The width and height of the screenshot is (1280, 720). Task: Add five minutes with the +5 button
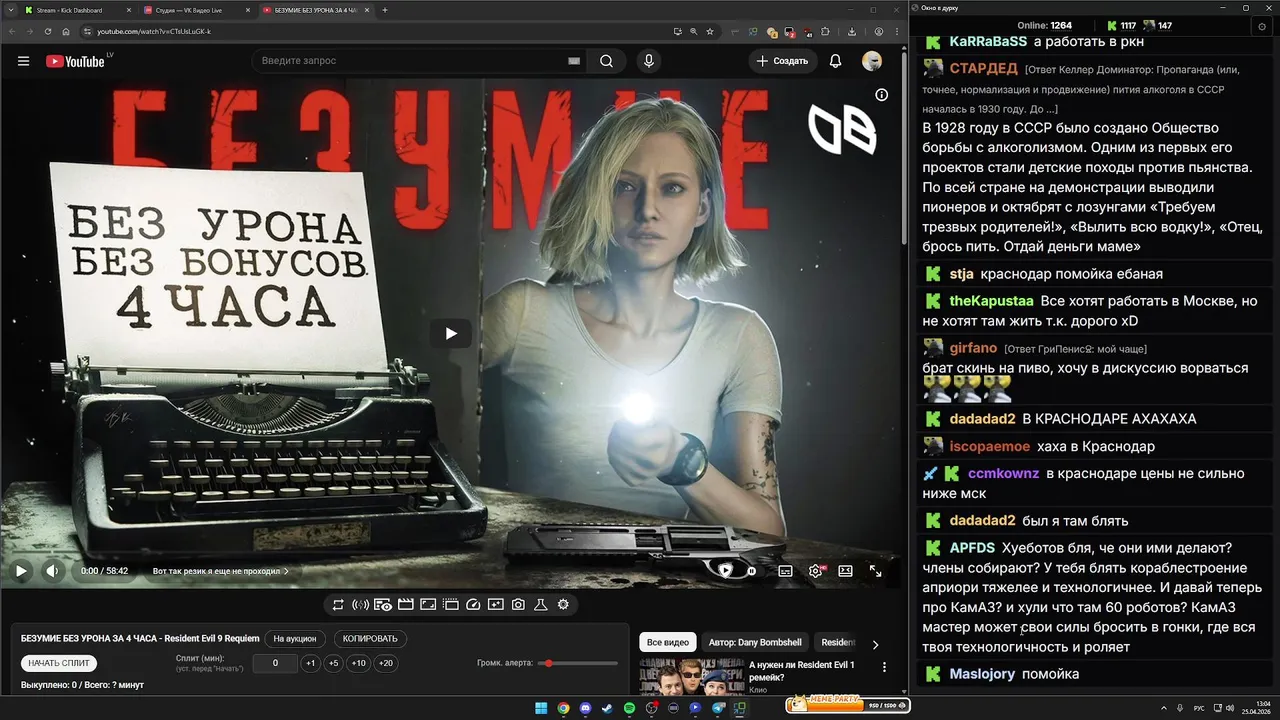[333, 663]
